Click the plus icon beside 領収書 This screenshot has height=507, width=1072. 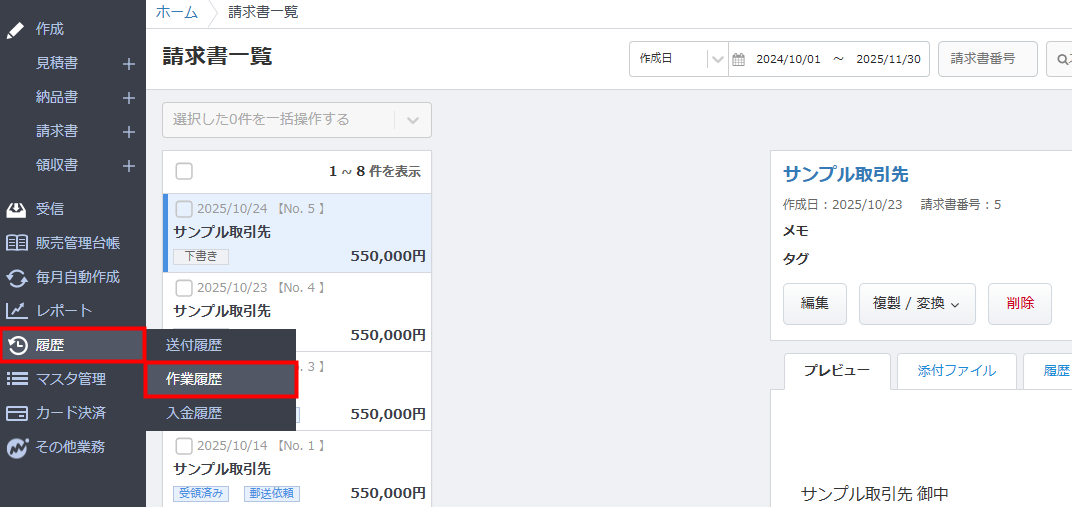point(128,166)
